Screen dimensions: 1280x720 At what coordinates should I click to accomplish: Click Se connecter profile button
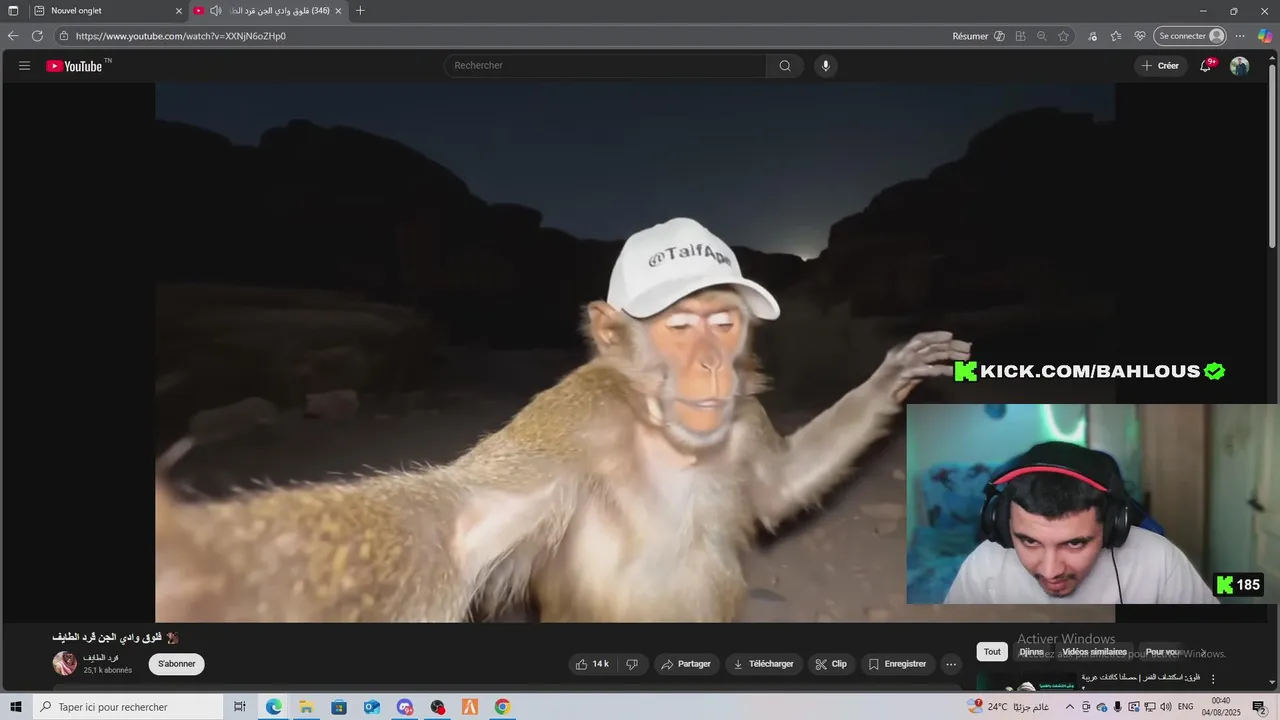(x=1190, y=36)
